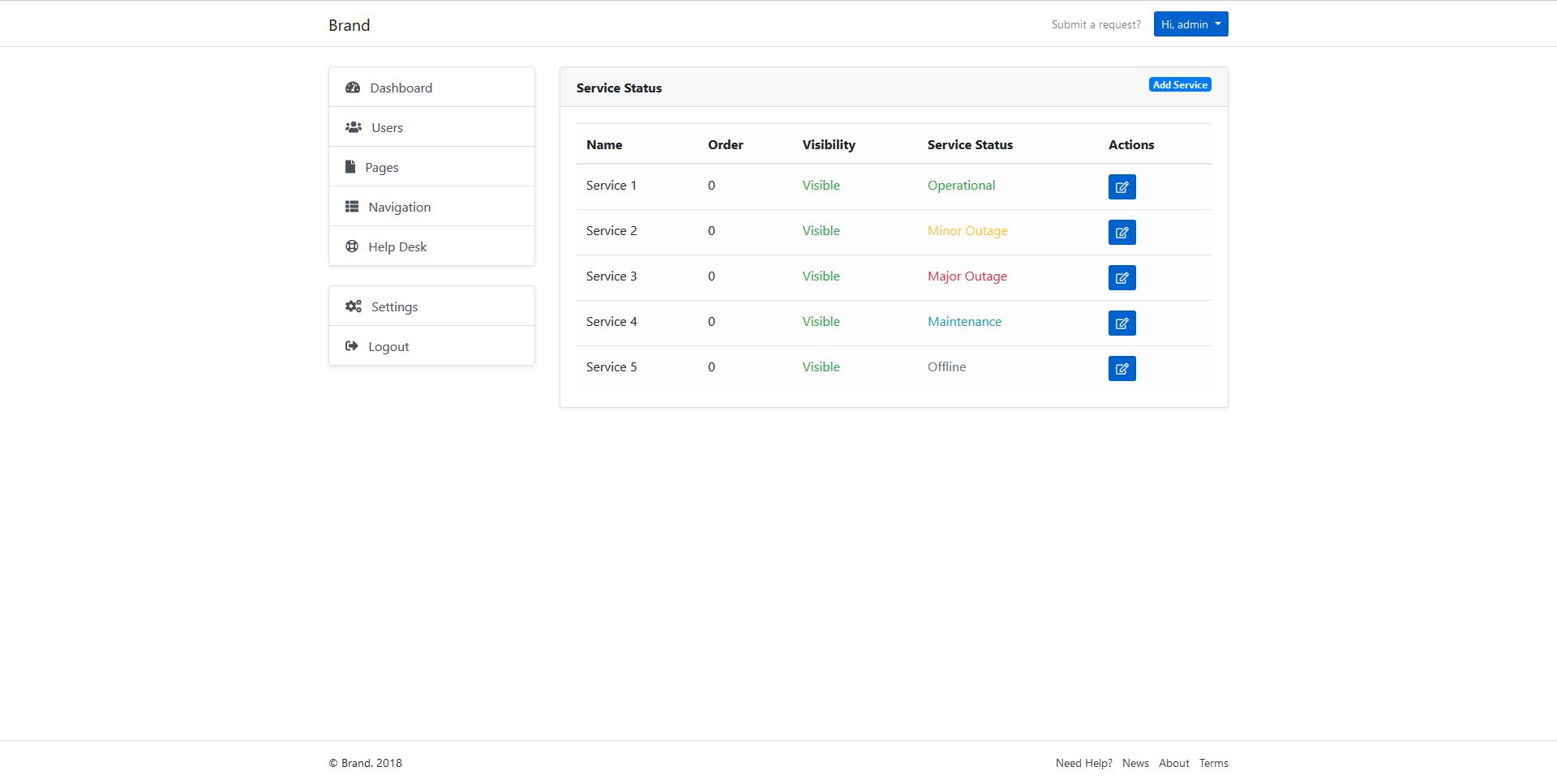The image size is (1557, 784).
Task: Click the Dashboard gauge icon in sidebar
Action: (x=353, y=88)
